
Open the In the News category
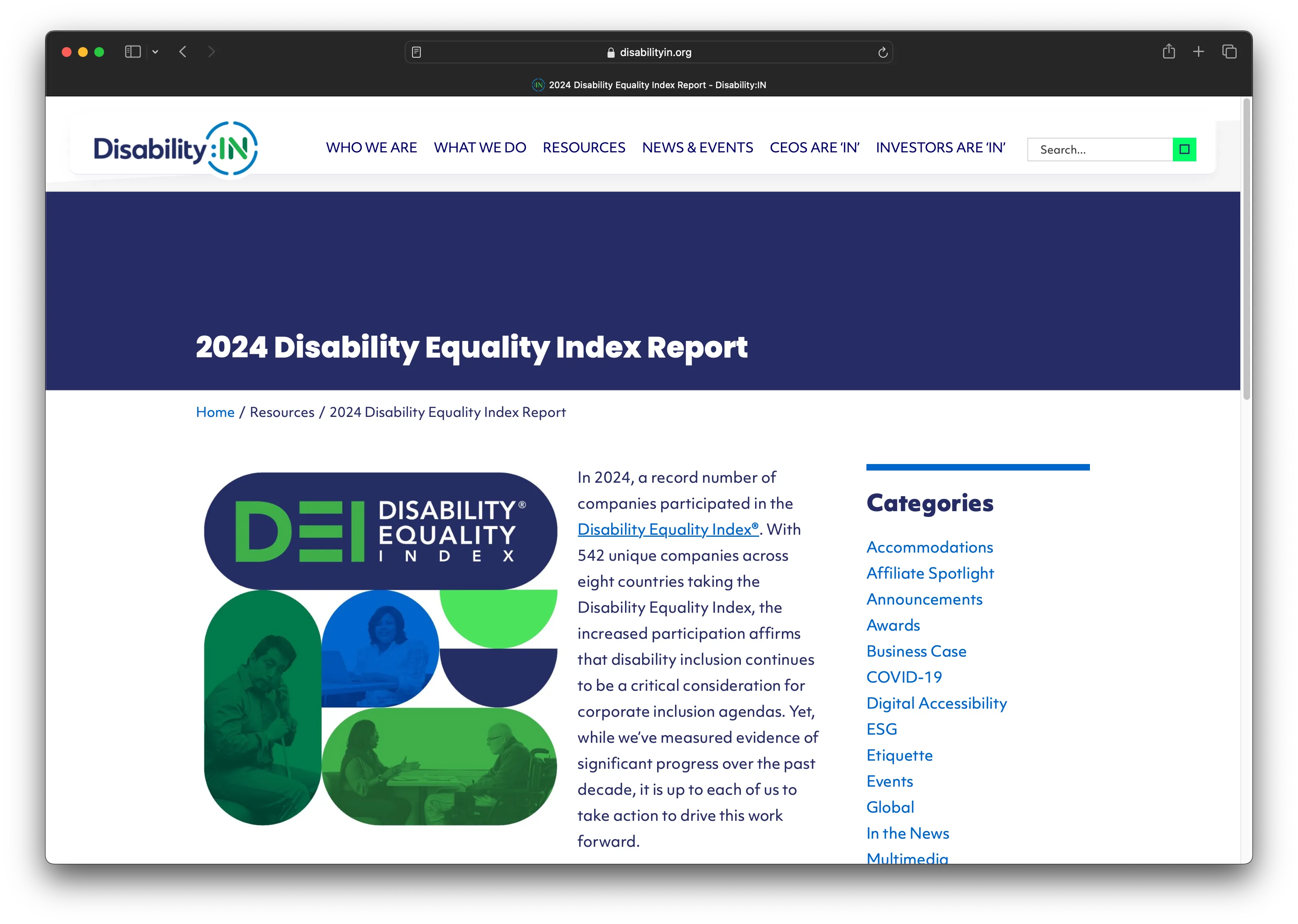(x=907, y=833)
